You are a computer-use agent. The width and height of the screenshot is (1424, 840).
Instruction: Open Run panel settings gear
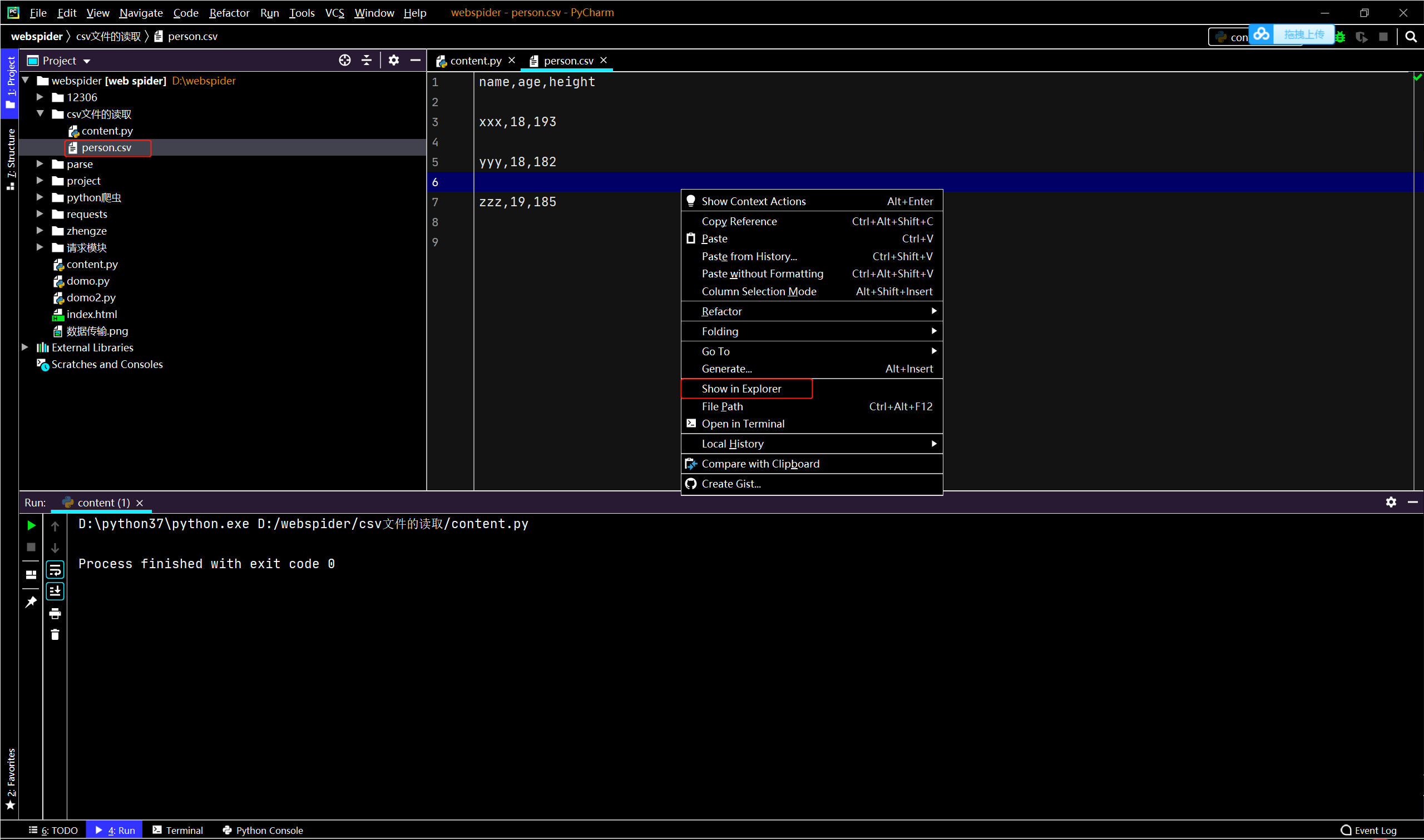[x=1391, y=502]
